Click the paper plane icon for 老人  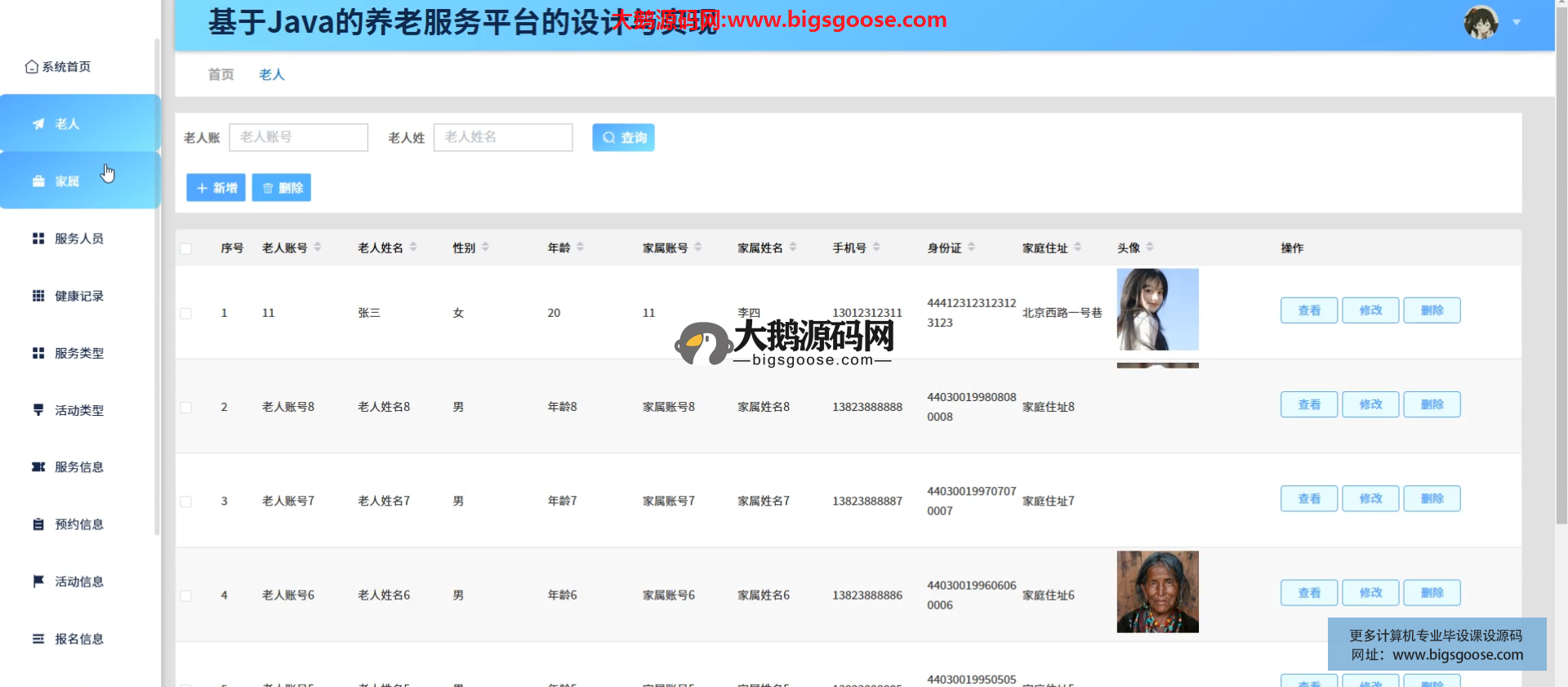tap(38, 124)
